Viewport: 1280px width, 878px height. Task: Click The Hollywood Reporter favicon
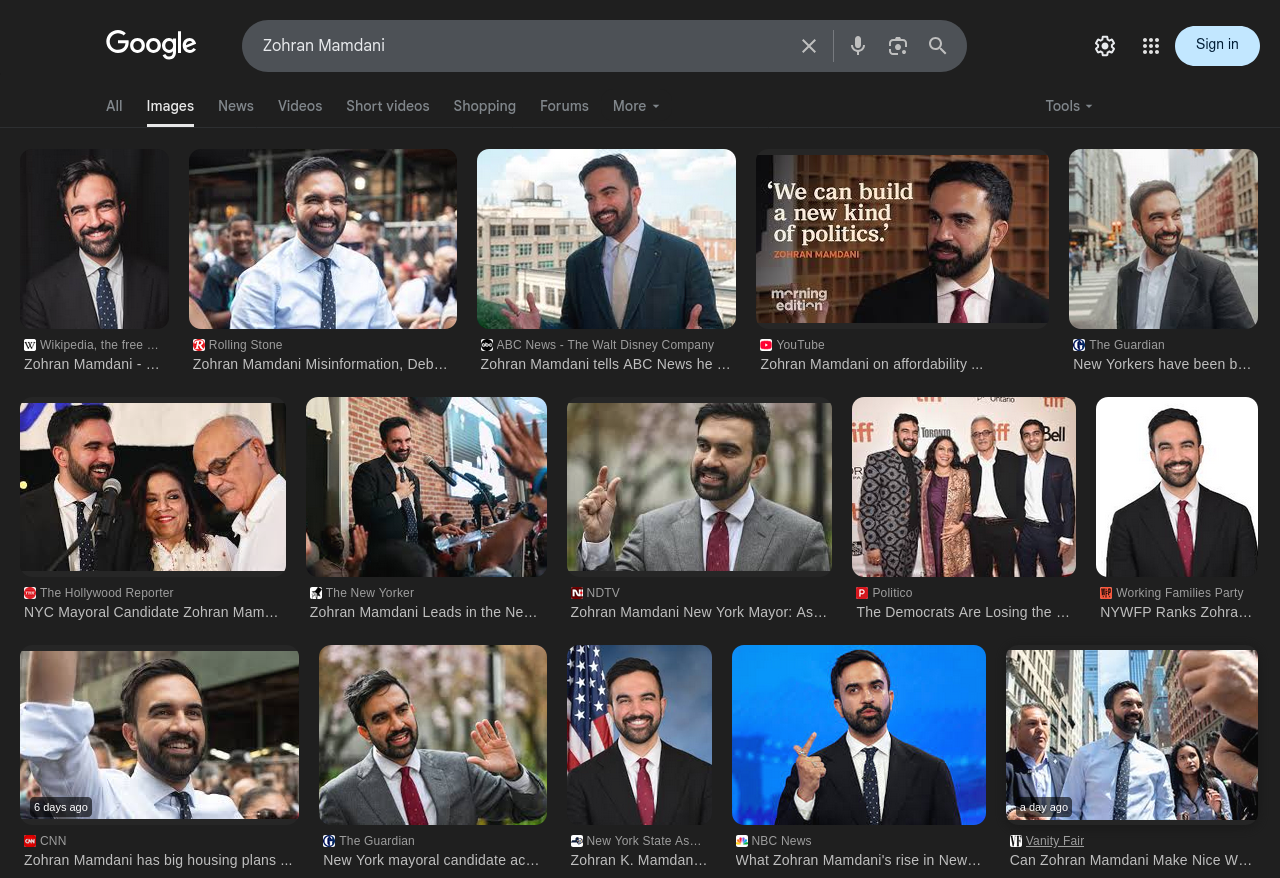tap(30, 593)
